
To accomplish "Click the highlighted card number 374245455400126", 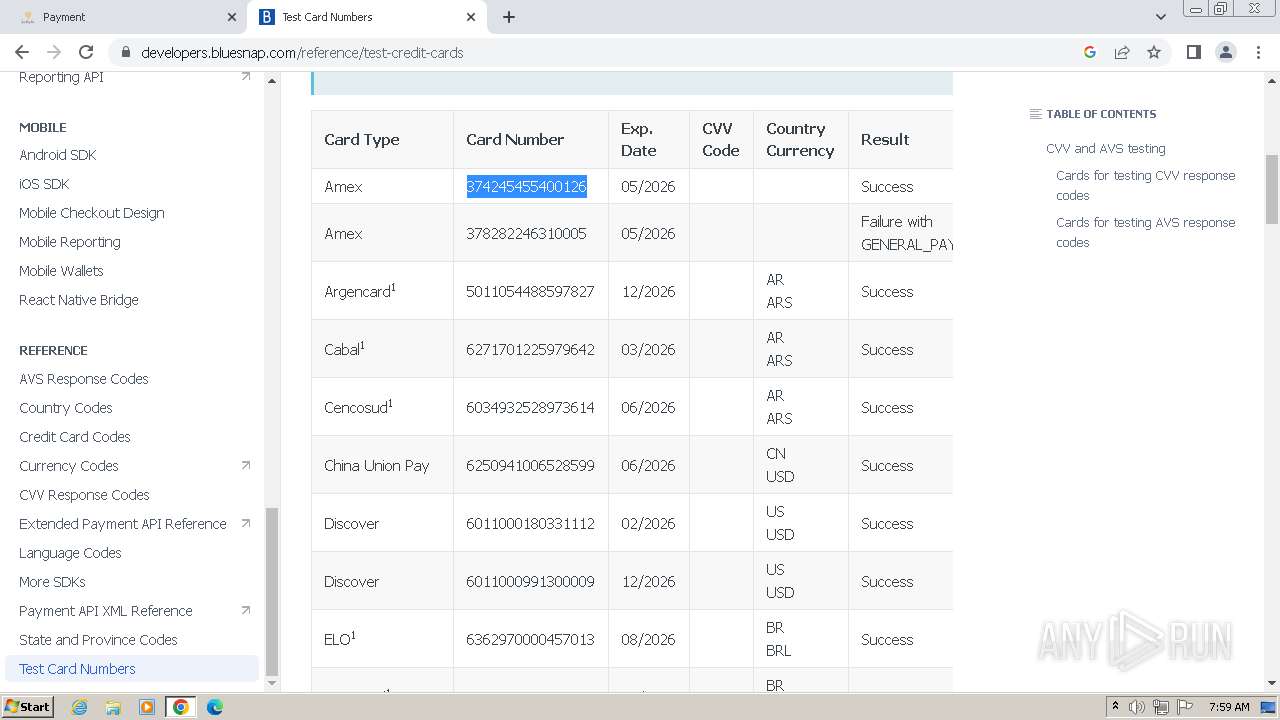I will 526,187.
